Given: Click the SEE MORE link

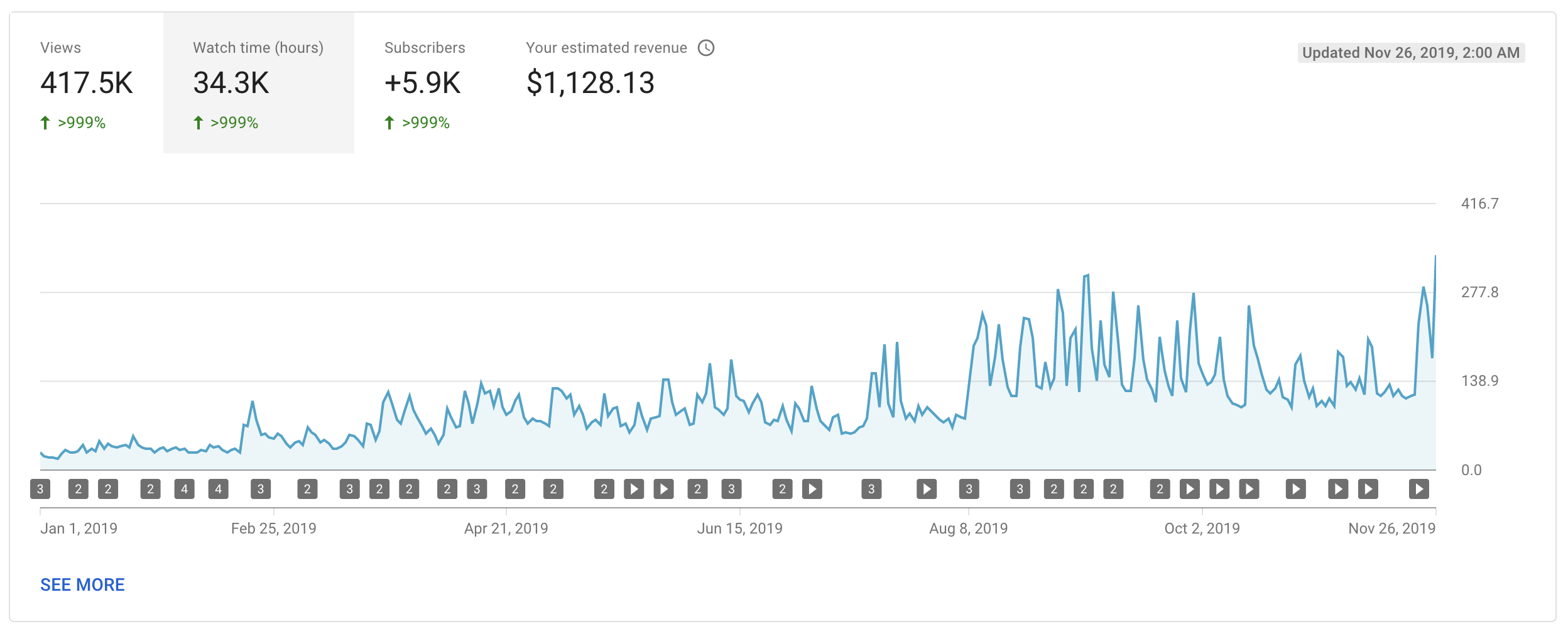Looking at the screenshot, I should 82,584.
